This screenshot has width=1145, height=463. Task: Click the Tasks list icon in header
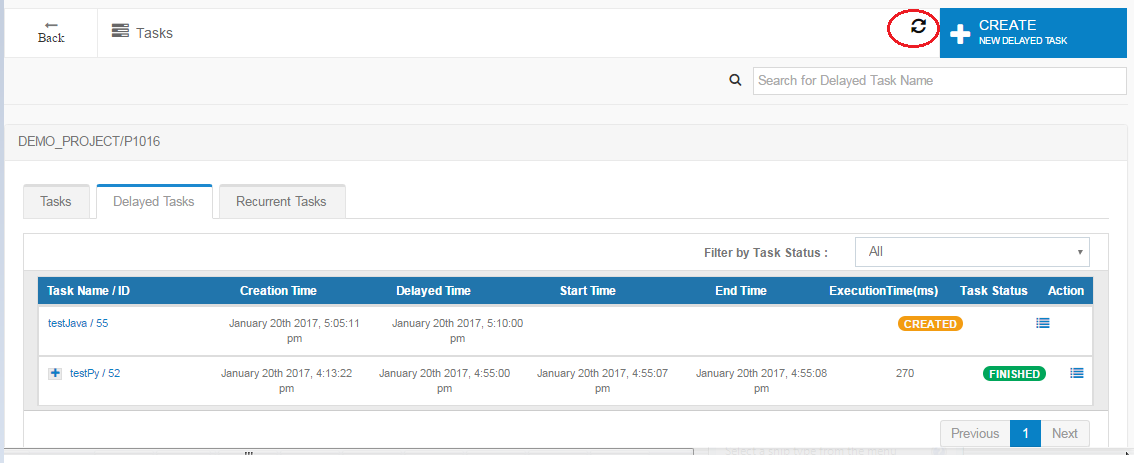point(120,31)
